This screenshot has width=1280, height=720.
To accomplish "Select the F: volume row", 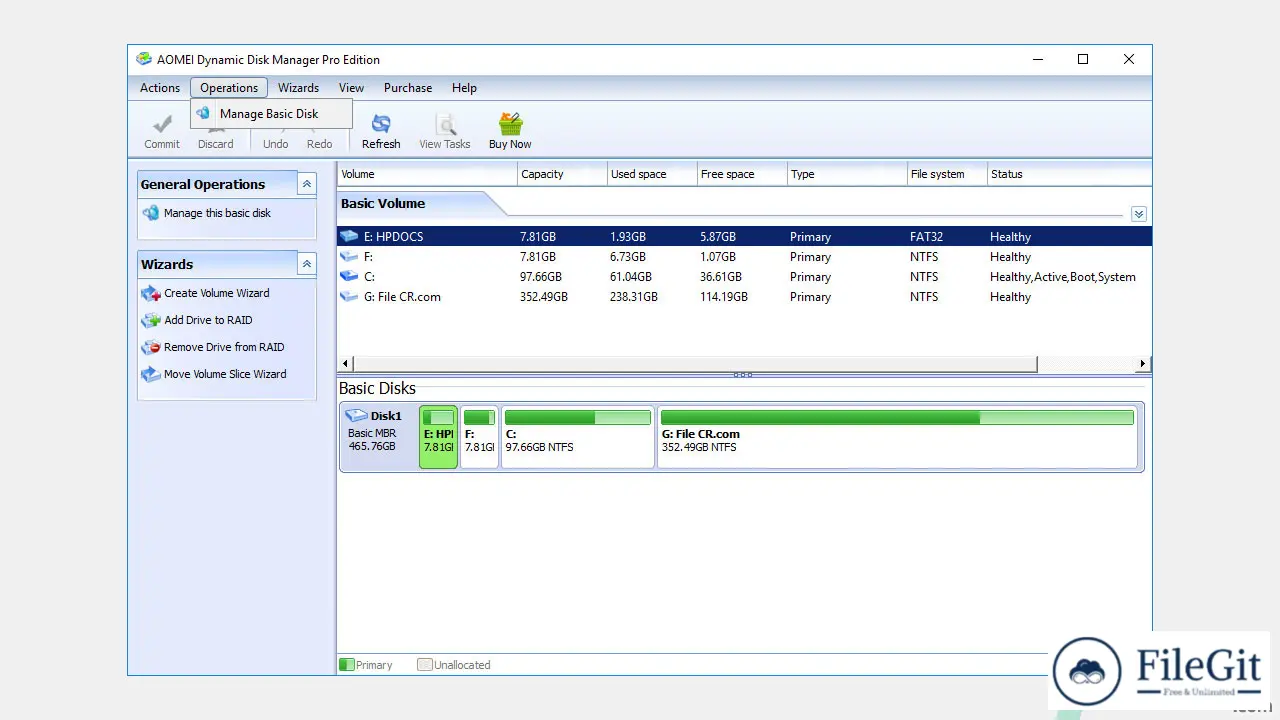I will click(x=744, y=257).
